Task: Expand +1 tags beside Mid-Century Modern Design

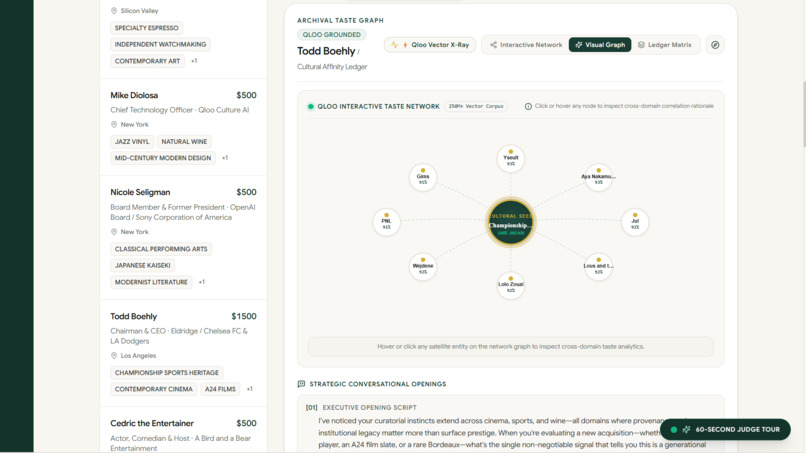Action: (225, 158)
